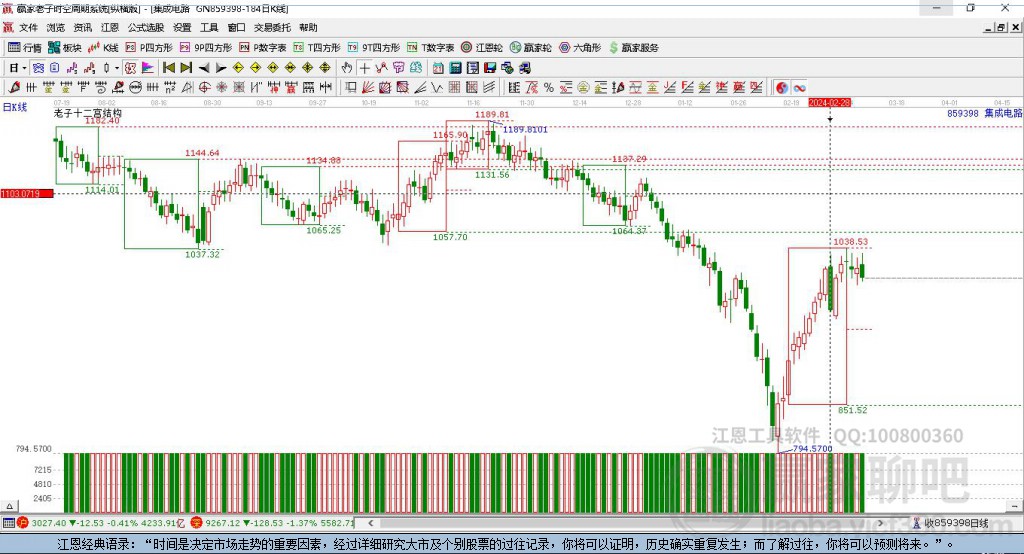Open the 交易委托 menu
Screen dimensions: 1024x554
click(272, 27)
